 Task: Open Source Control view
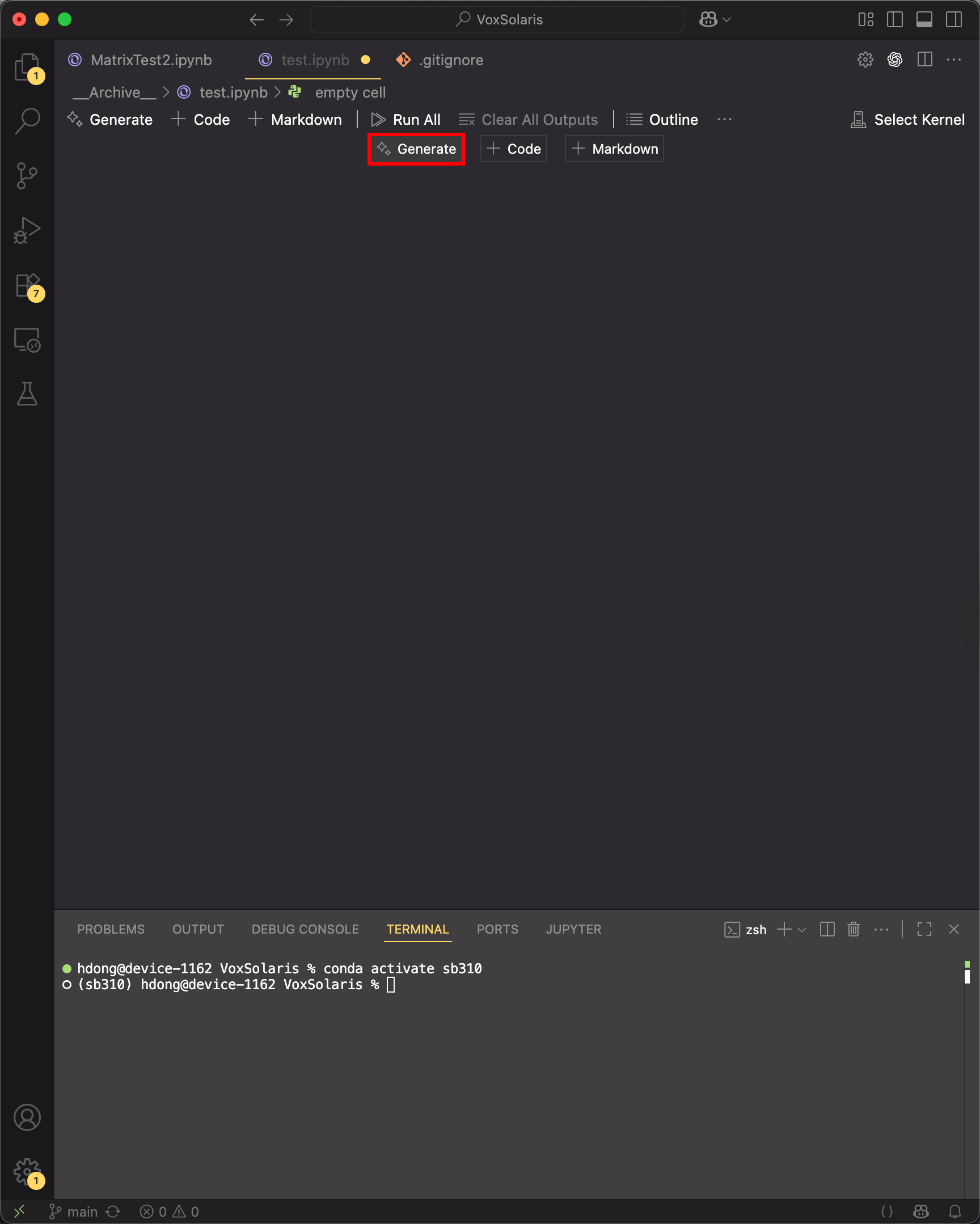pos(27,176)
